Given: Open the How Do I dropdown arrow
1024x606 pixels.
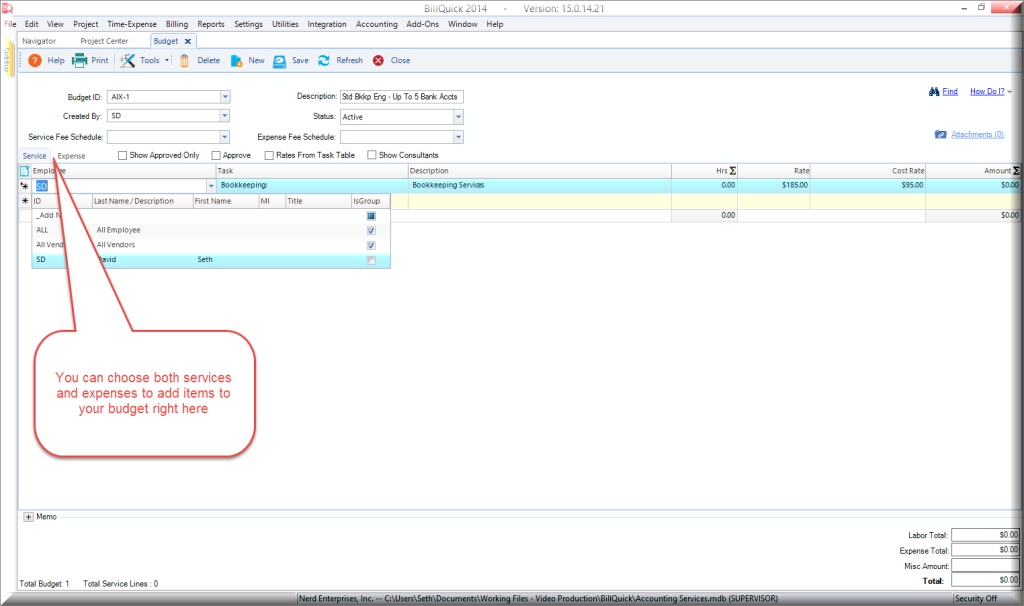Looking at the screenshot, I should tap(1010, 92).
